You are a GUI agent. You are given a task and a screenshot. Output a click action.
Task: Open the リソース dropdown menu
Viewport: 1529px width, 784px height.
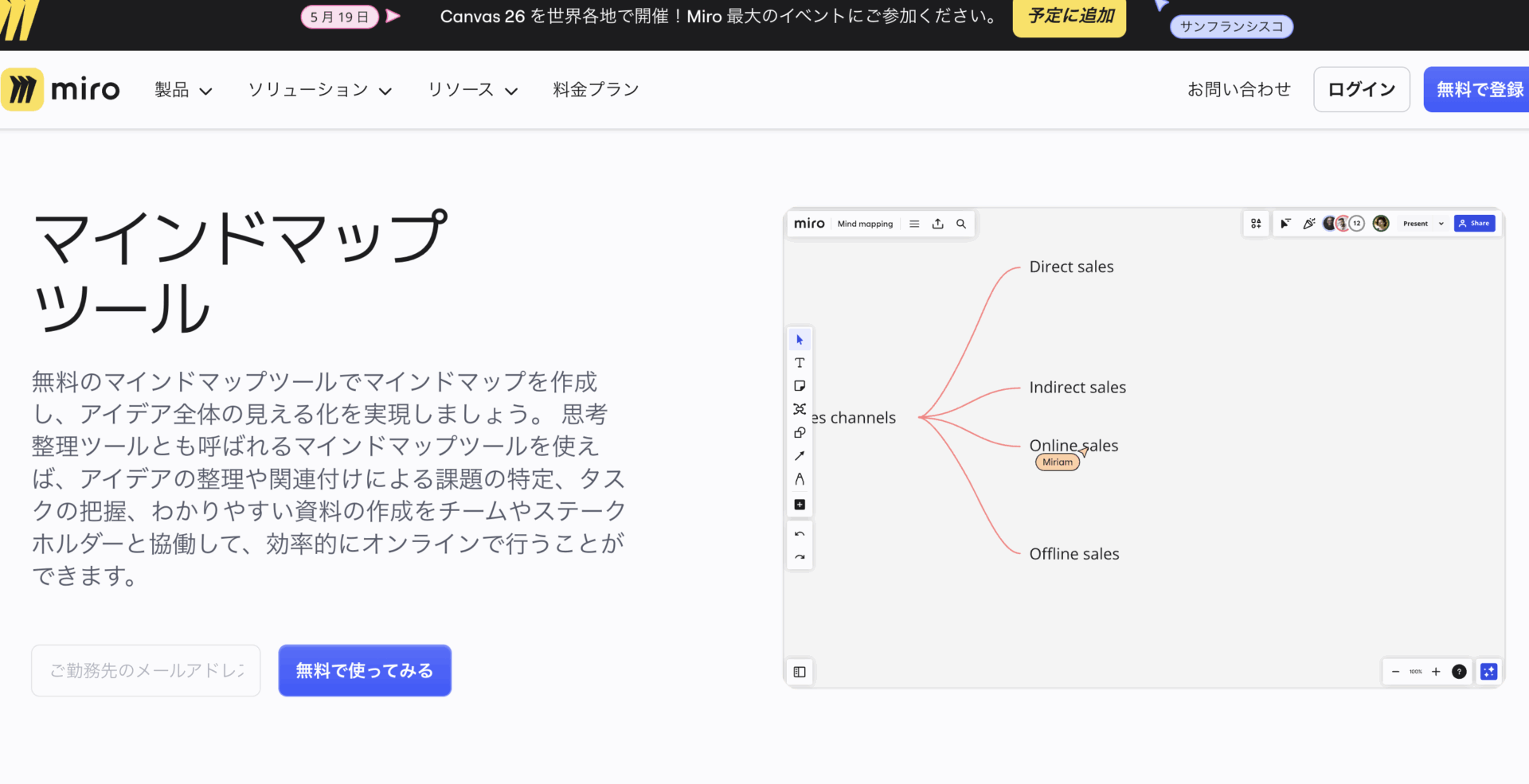[472, 90]
